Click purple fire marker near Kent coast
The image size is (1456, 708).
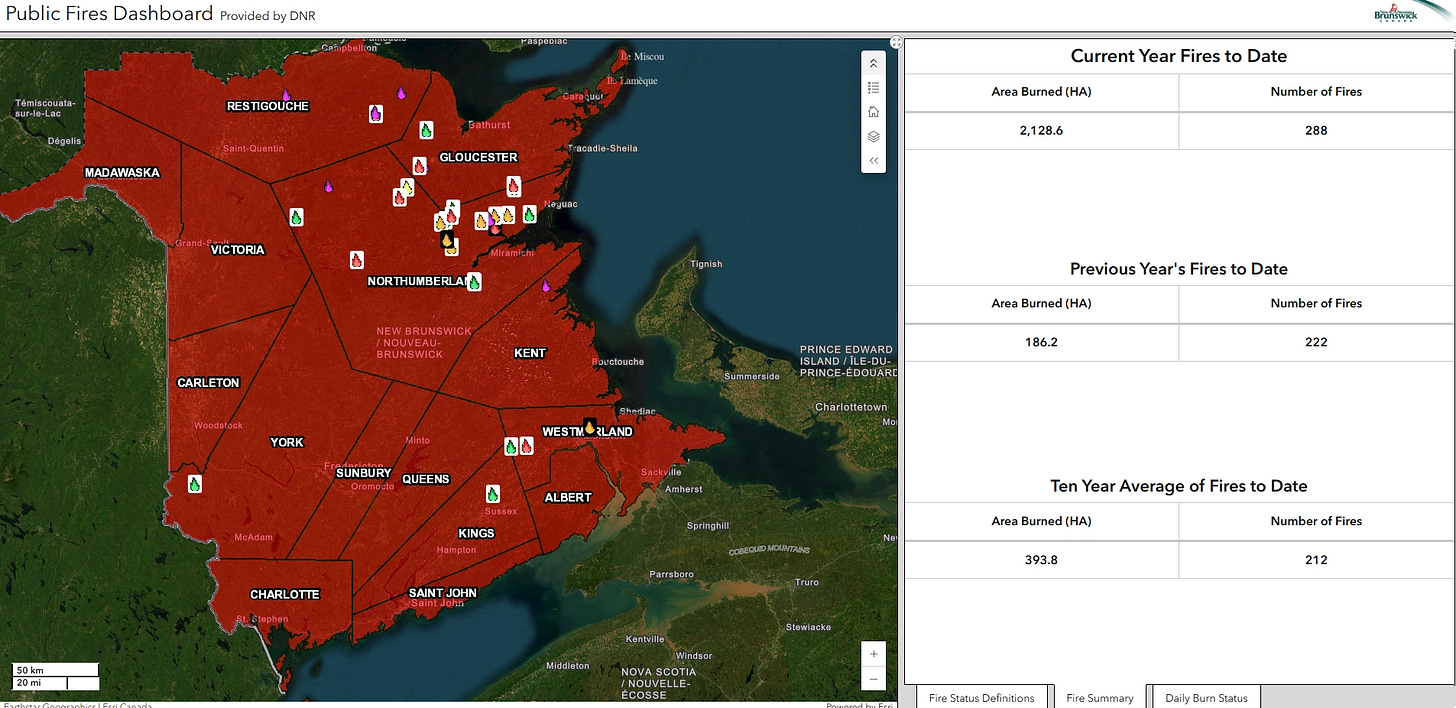coord(546,286)
